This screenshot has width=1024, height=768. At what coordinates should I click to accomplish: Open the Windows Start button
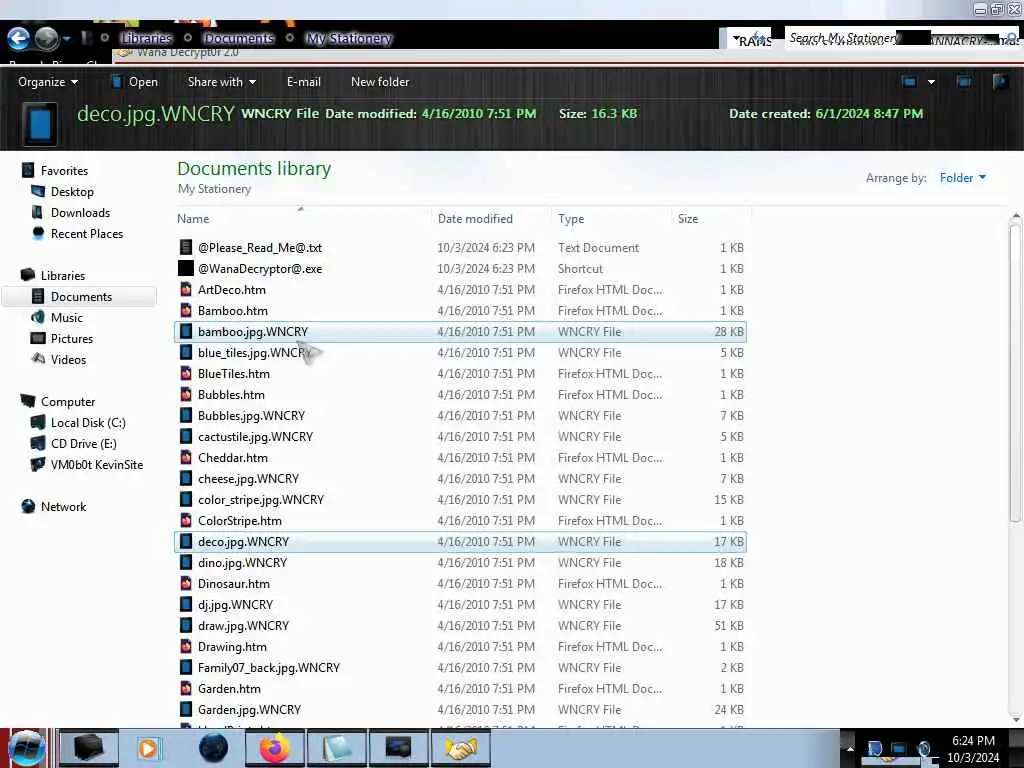(x=26, y=748)
